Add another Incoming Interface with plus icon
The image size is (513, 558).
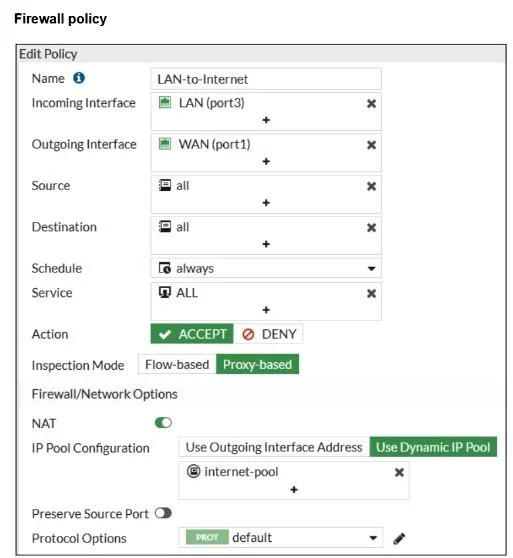click(266, 120)
